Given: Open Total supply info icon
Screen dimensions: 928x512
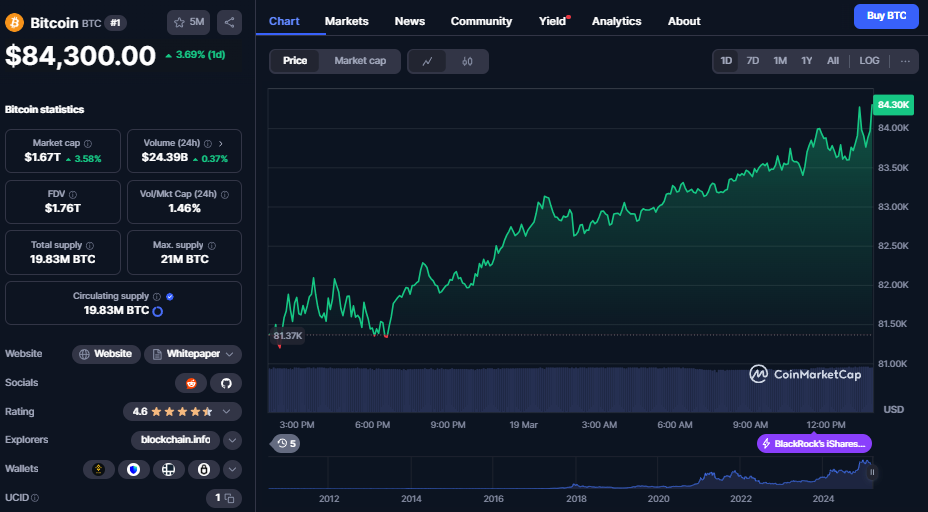Looking at the screenshot, I should 90,245.
